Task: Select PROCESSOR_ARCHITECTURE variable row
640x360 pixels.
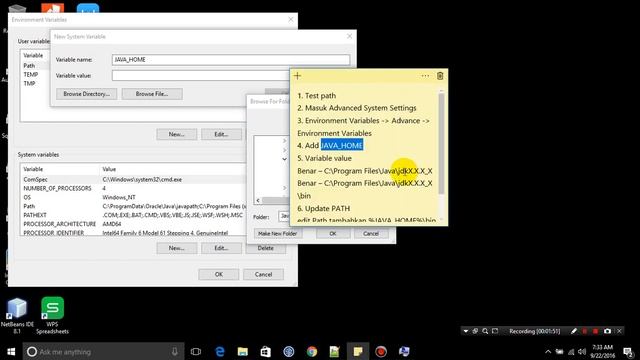Action: point(133,224)
